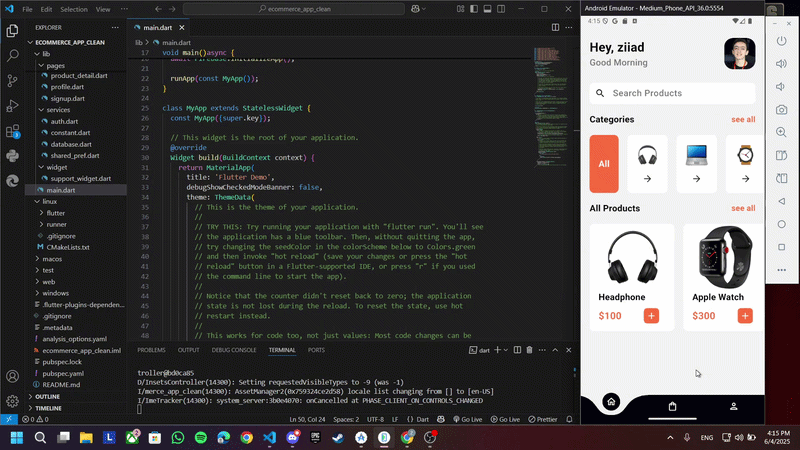Switch to the OUTPUT panel tab
800x450 pixels.
coord(188,350)
